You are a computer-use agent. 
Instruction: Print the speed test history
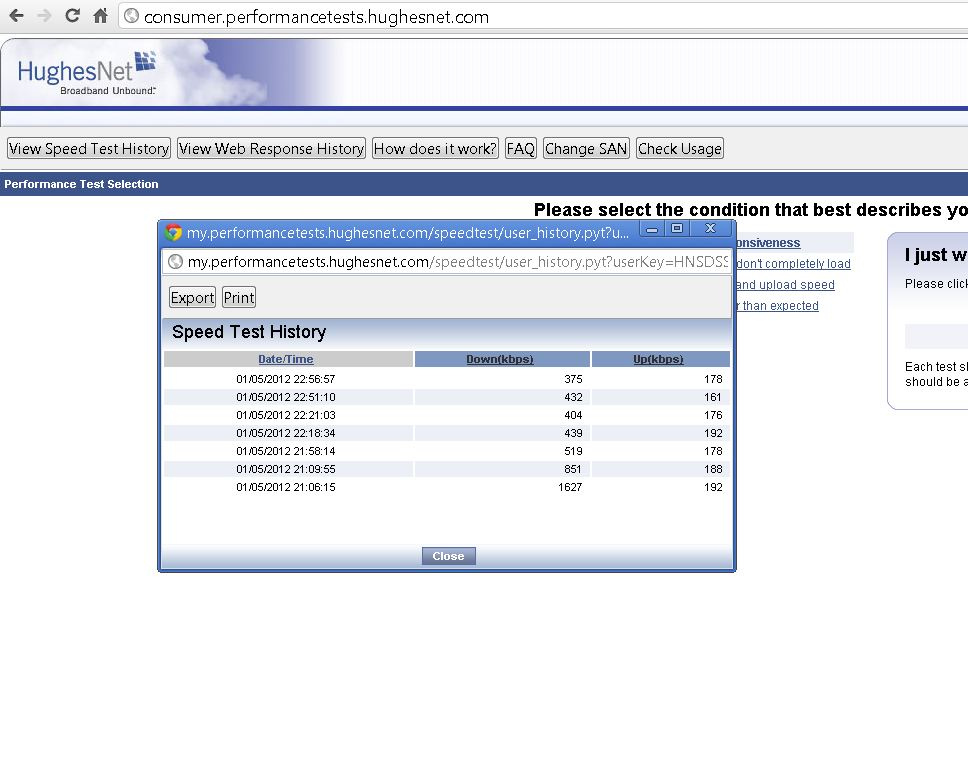239,298
